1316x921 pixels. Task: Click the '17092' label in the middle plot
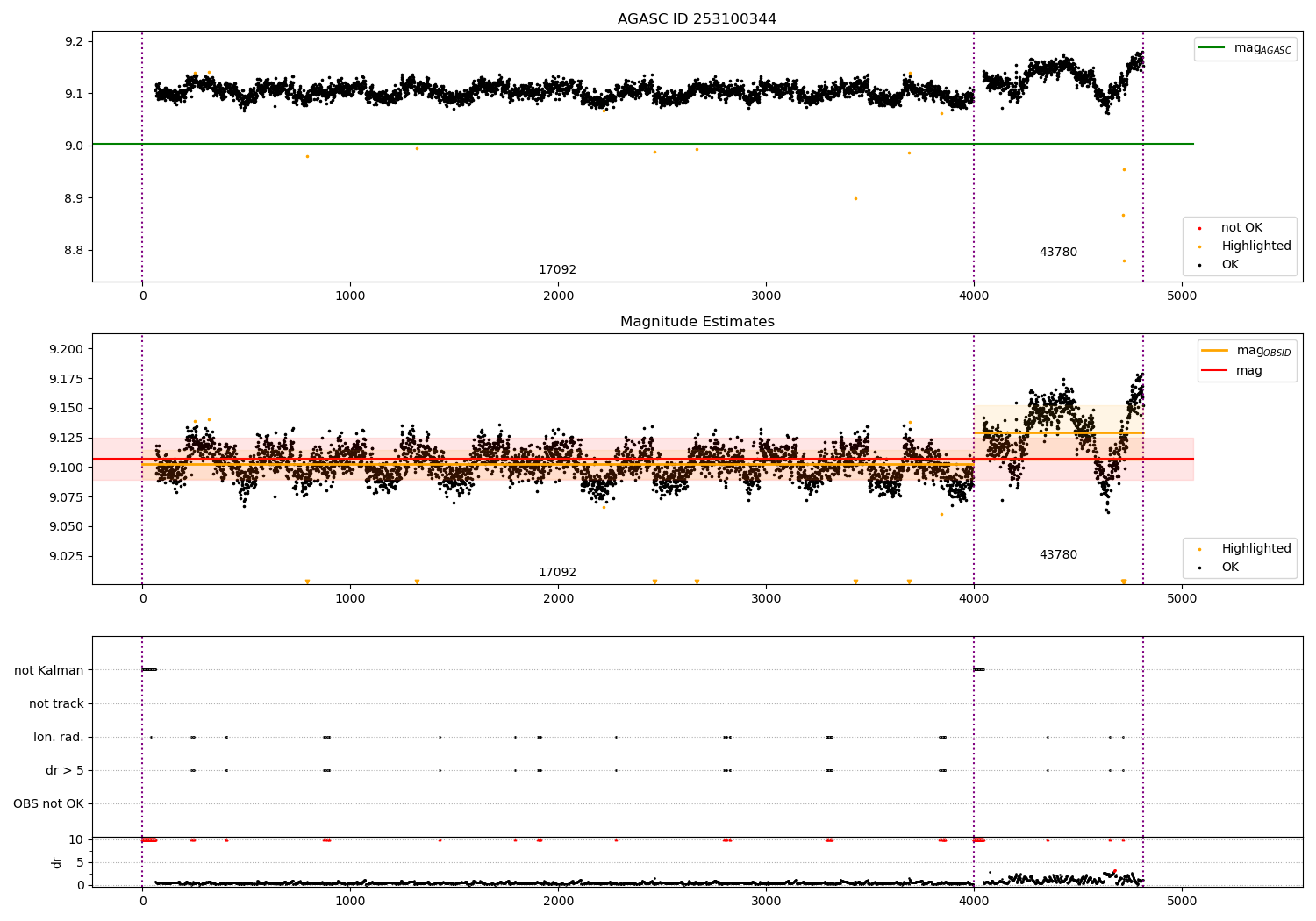557,573
